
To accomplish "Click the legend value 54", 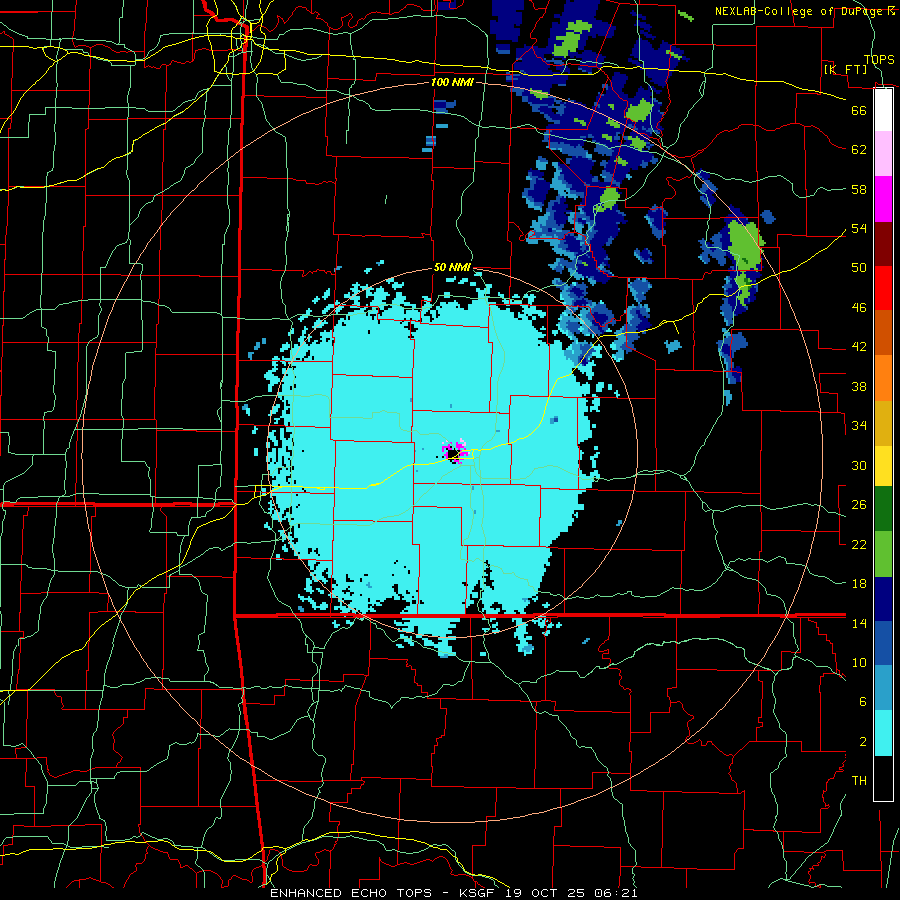I will [859, 228].
